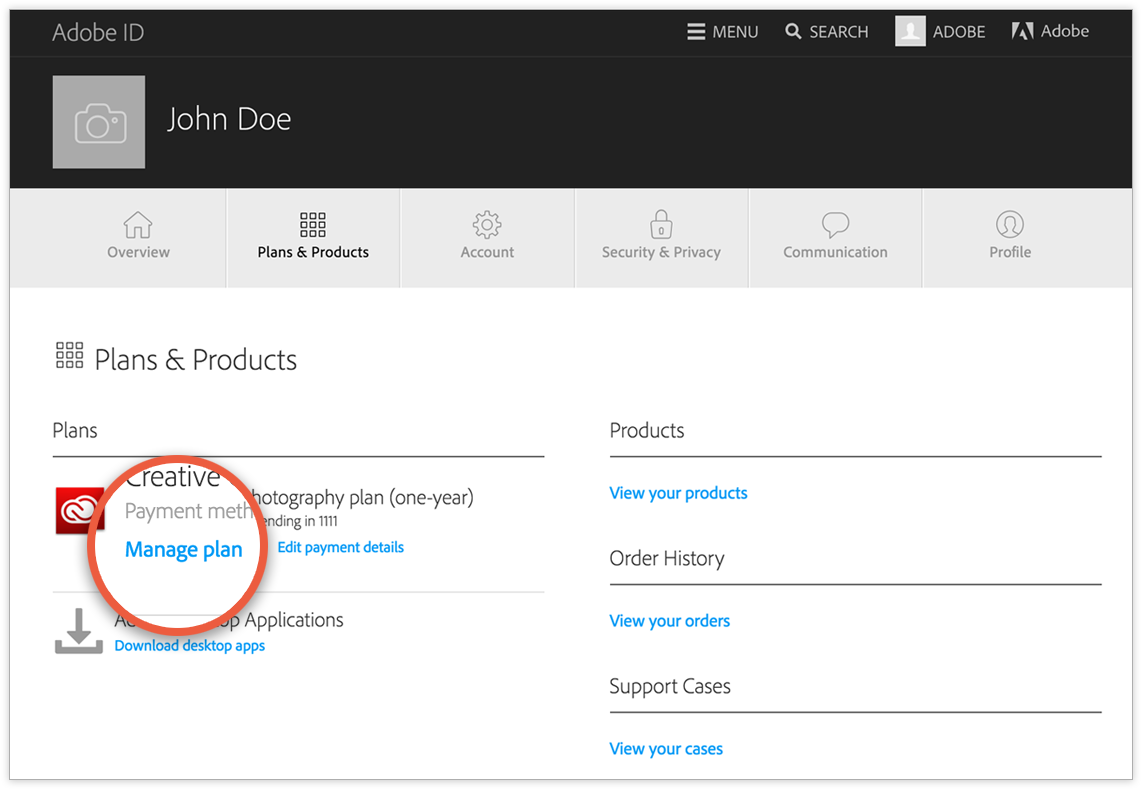This screenshot has height=789, width=1141.
Task: Open View your products link
Action: tap(678, 493)
